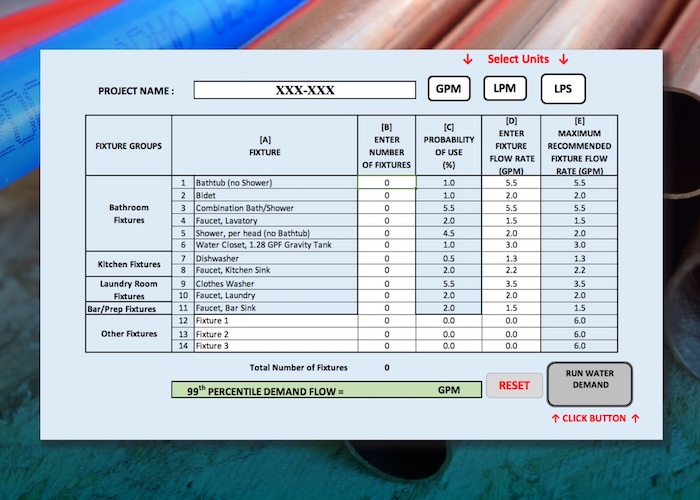Click the 'Clothes Washer' fixture label
The width and height of the screenshot is (700, 500).
coord(225,283)
